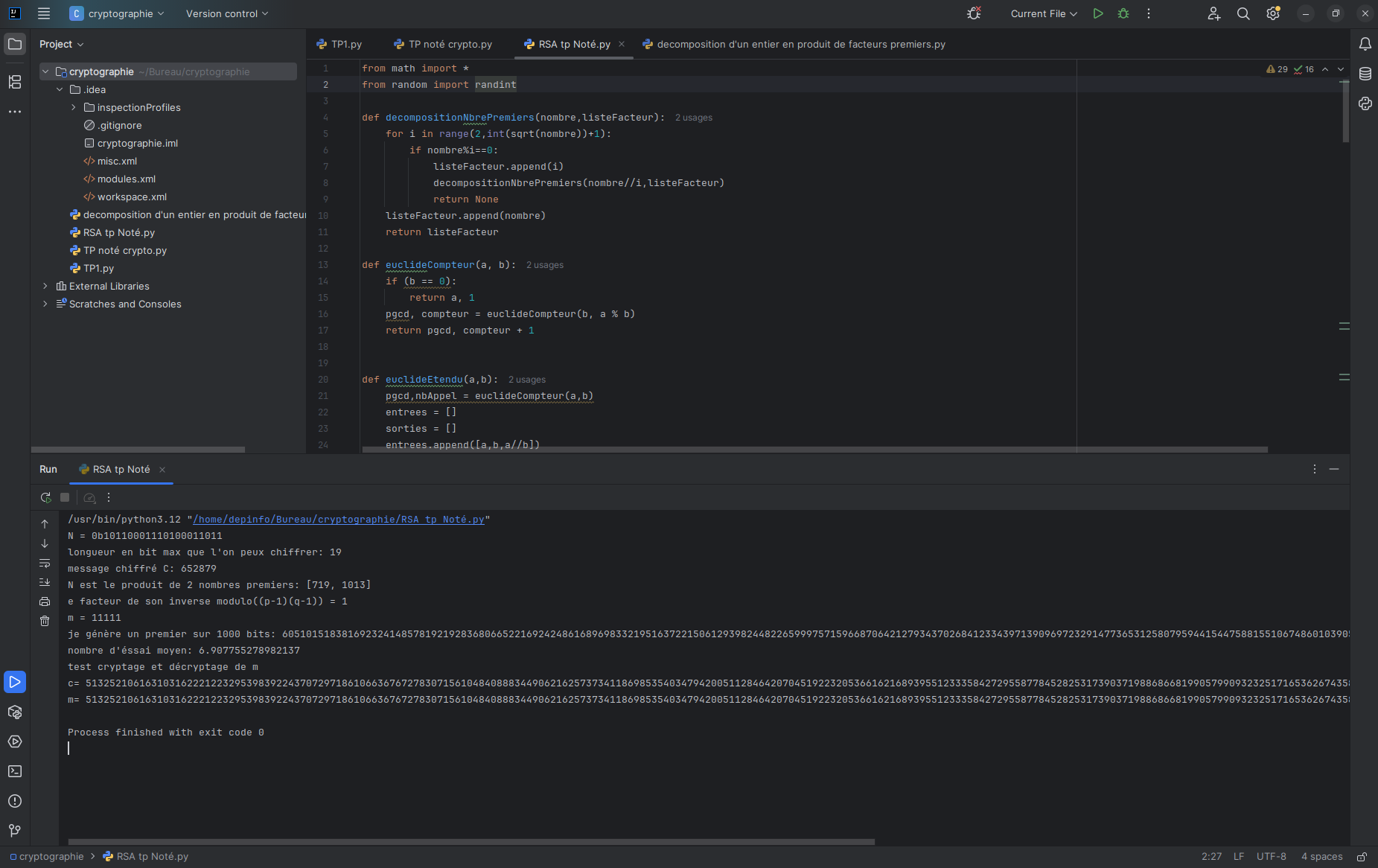Open the Terminal tool window
1378x868 pixels.
[x=15, y=771]
